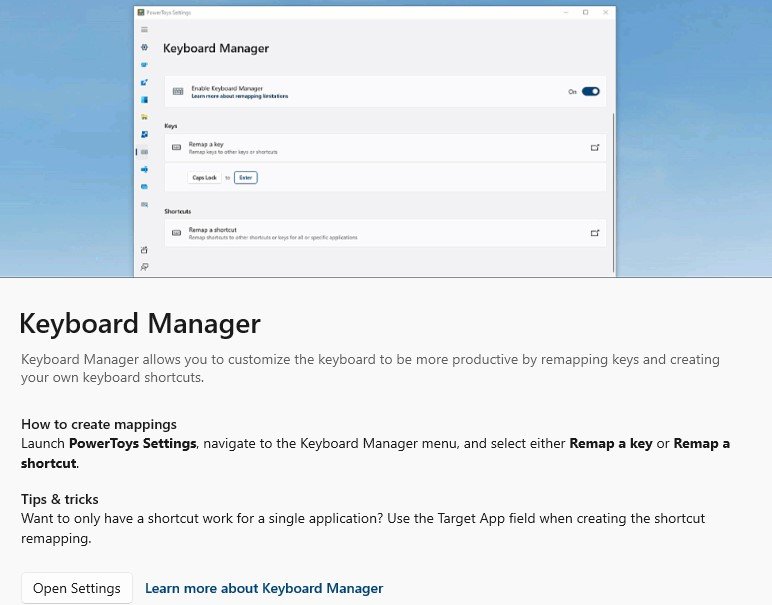
Task: Click keyboard icon beside Remap a shortcut
Action: 176,233
